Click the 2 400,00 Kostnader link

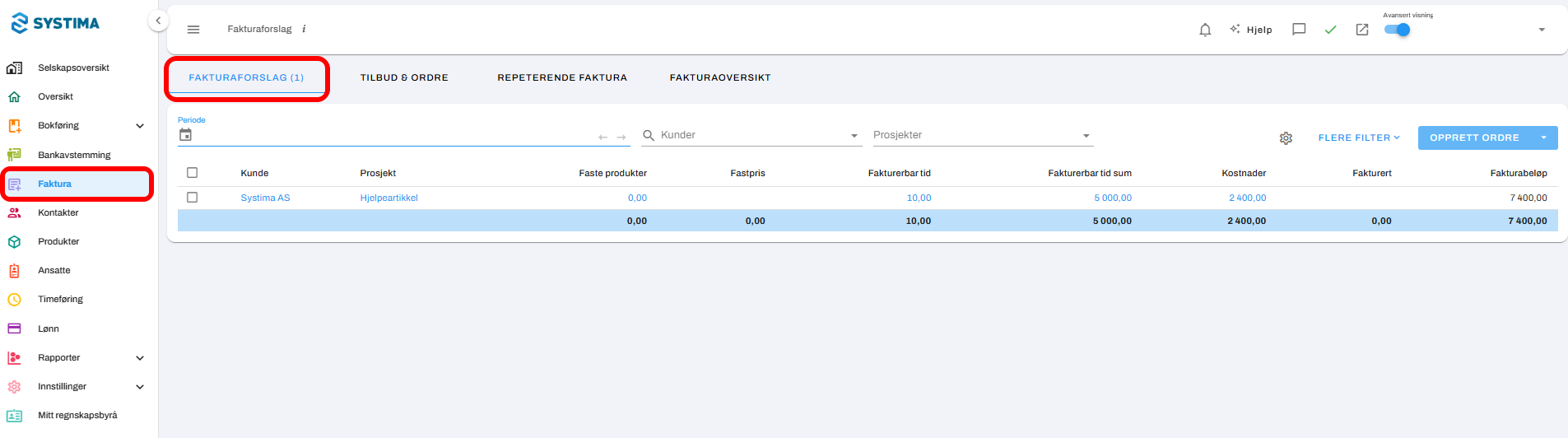point(1247,198)
